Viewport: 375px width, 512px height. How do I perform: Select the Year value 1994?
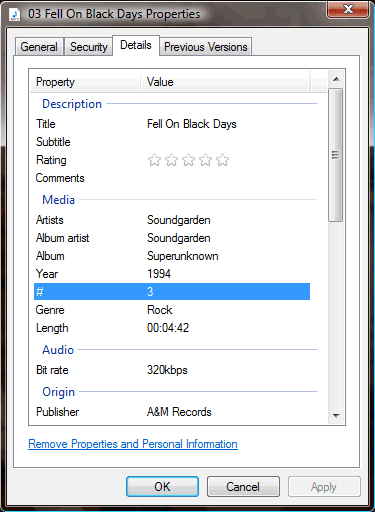tap(159, 274)
